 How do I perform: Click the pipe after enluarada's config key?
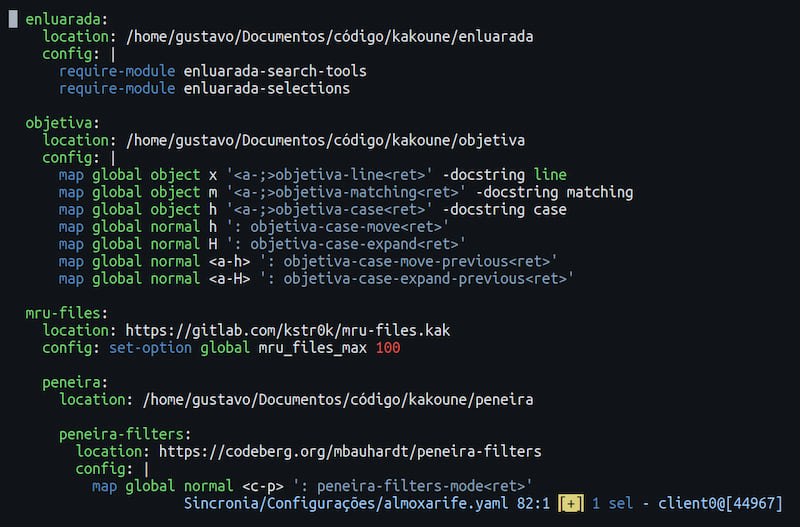(113, 54)
